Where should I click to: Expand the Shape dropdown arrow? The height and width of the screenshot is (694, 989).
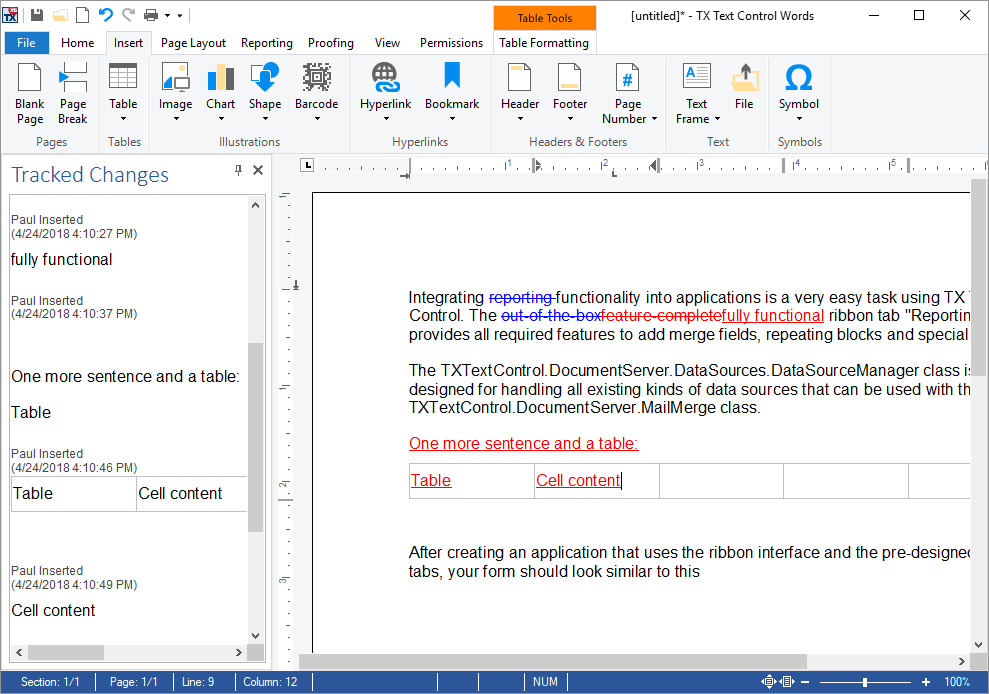coord(265,119)
